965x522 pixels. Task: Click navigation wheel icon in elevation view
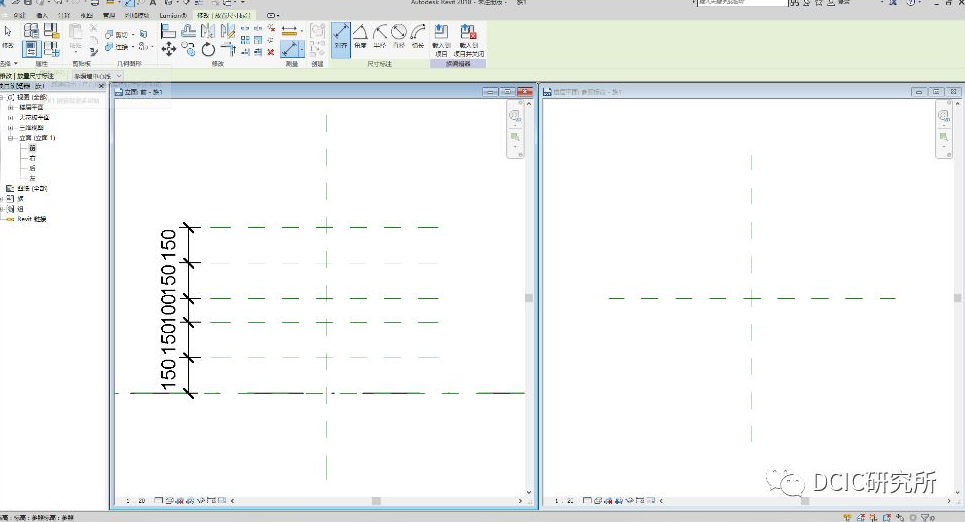coord(515,115)
